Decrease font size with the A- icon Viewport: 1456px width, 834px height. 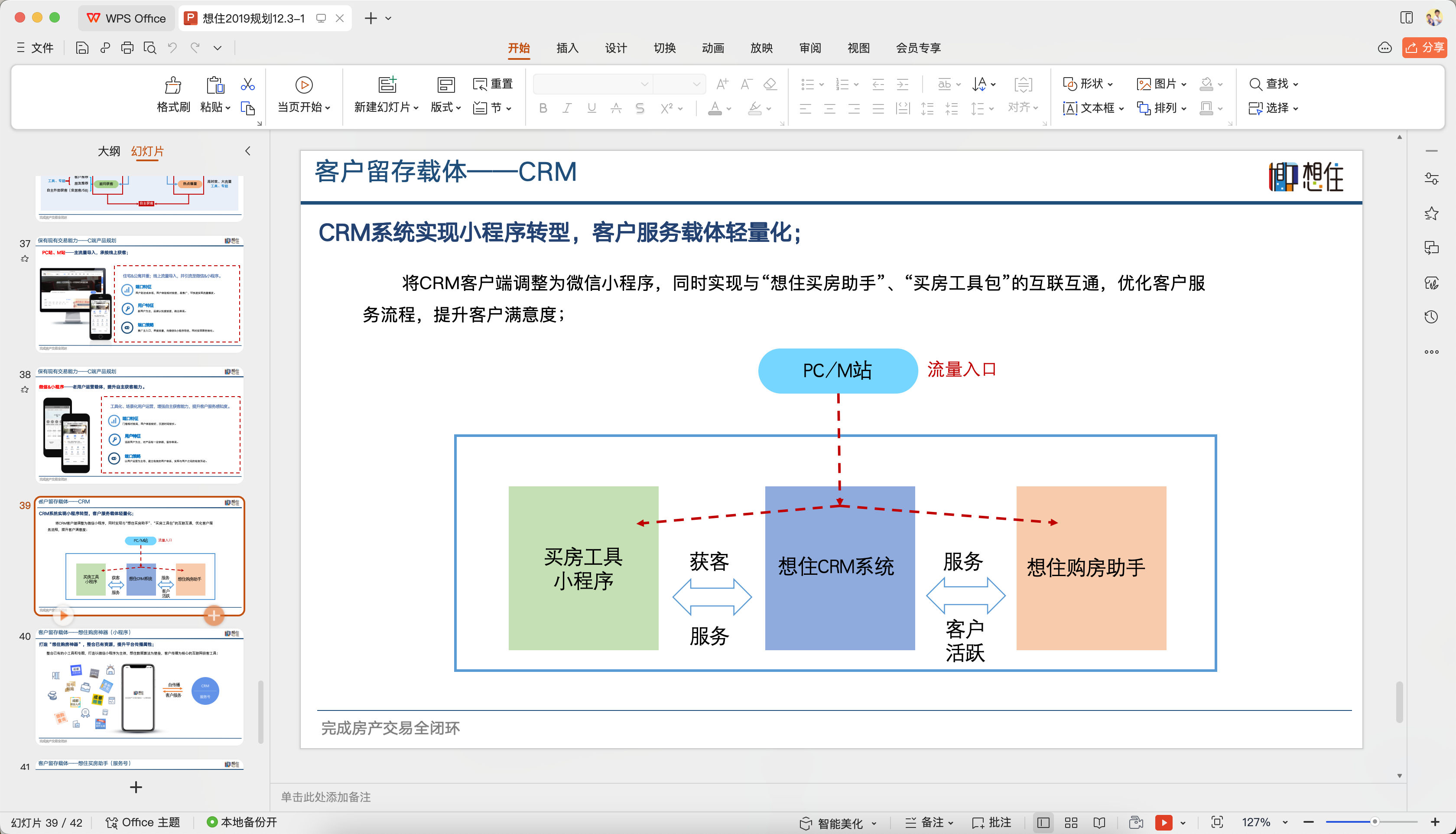click(x=746, y=84)
